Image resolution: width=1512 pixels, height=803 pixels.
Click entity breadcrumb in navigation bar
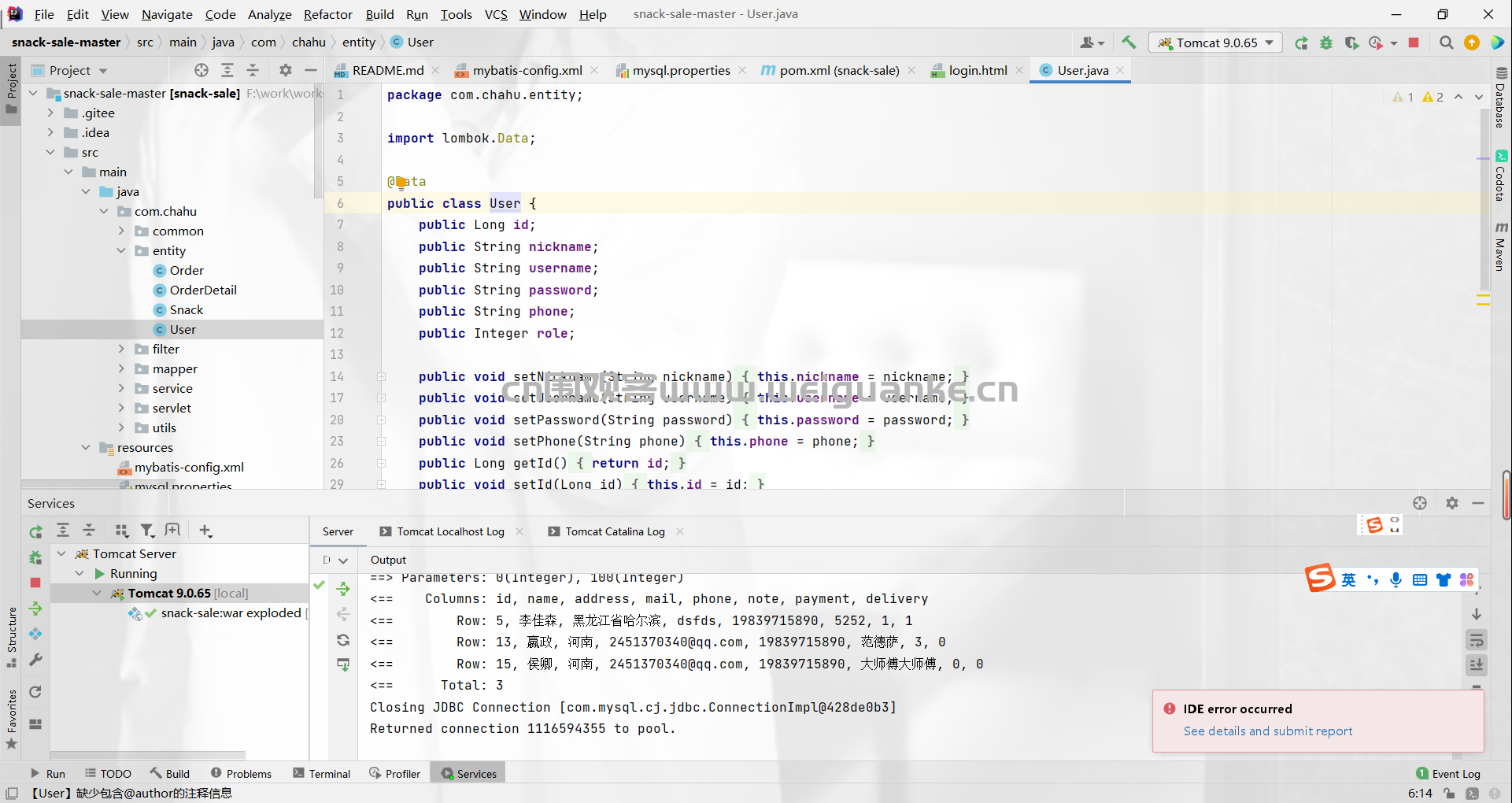358,43
